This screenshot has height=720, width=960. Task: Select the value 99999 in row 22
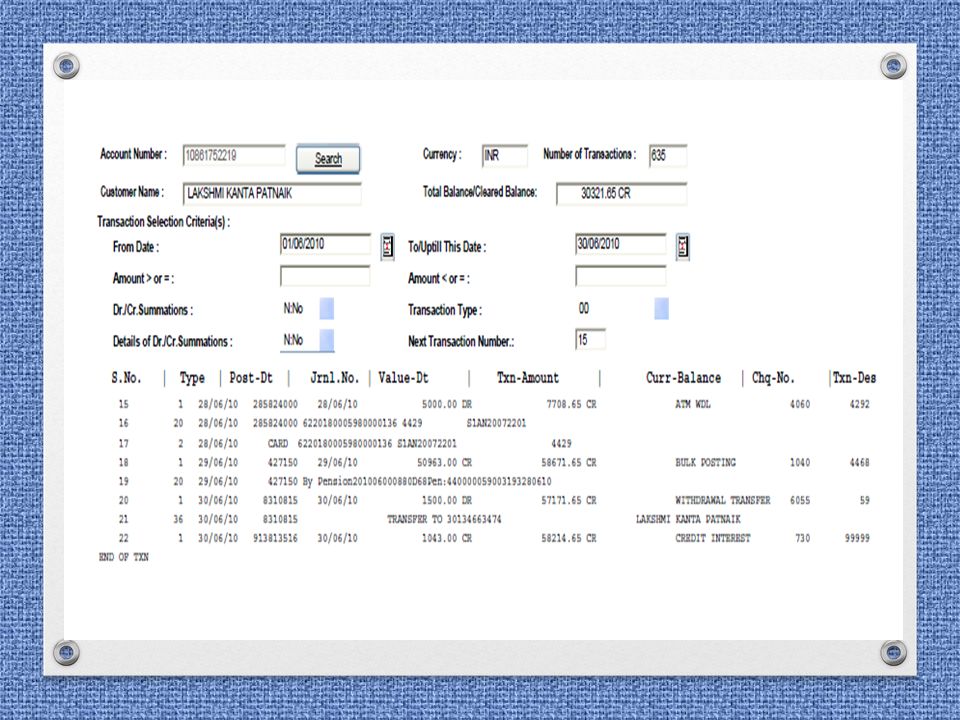(857, 538)
